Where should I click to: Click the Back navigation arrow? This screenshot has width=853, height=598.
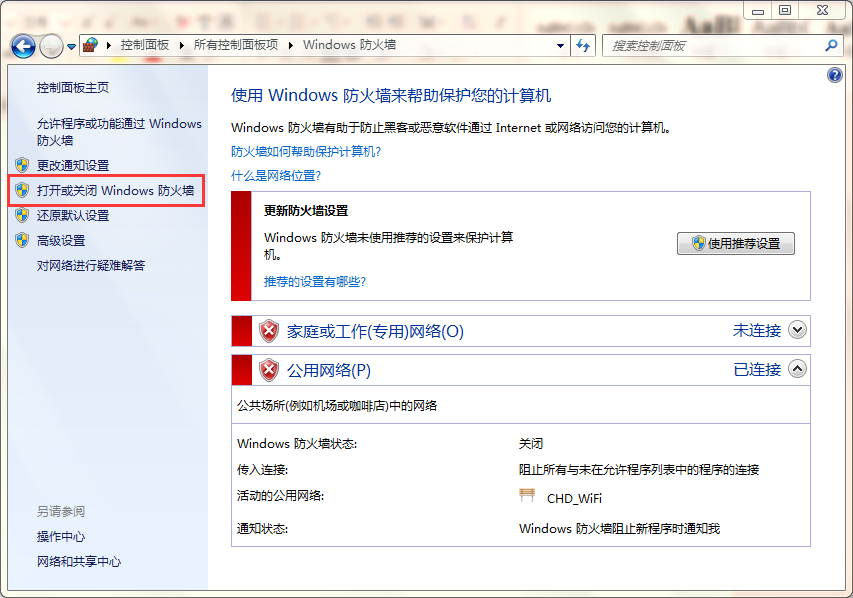click(x=23, y=46)
